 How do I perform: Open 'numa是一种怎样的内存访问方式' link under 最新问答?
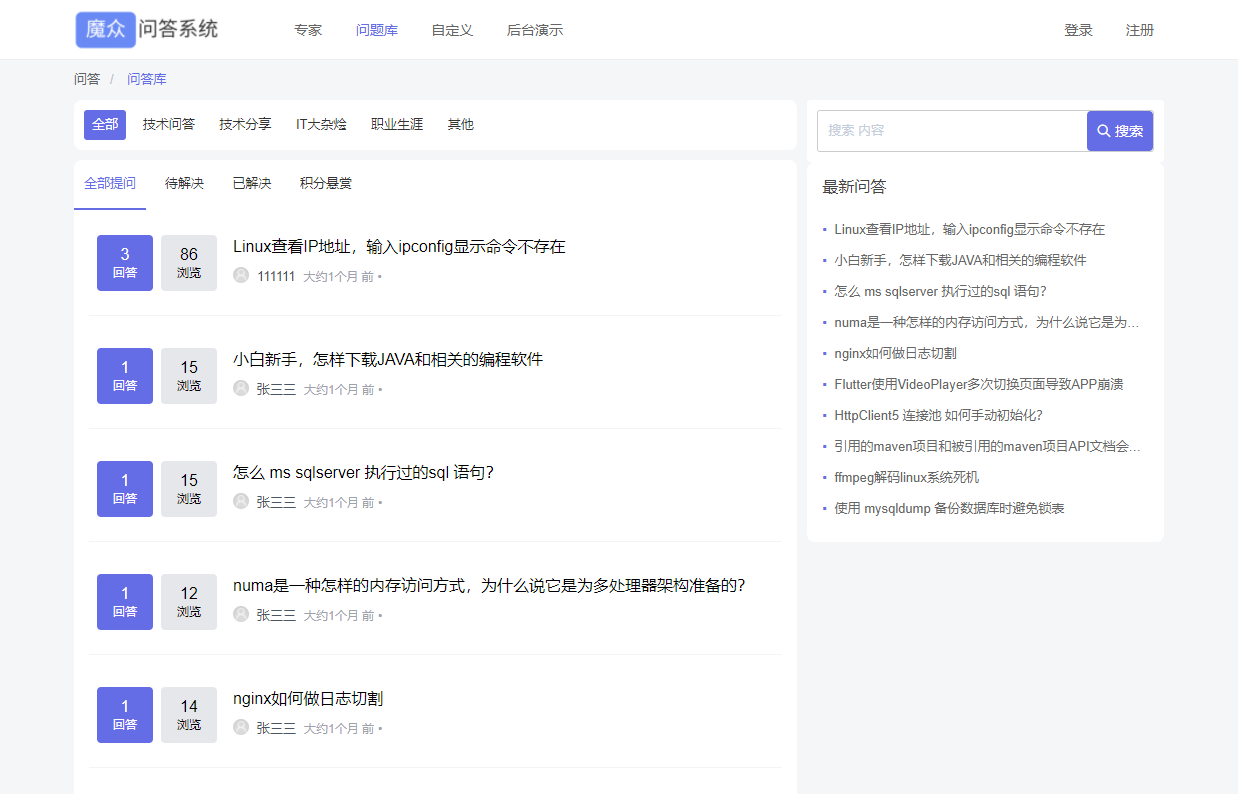click(x=988, y=322)
